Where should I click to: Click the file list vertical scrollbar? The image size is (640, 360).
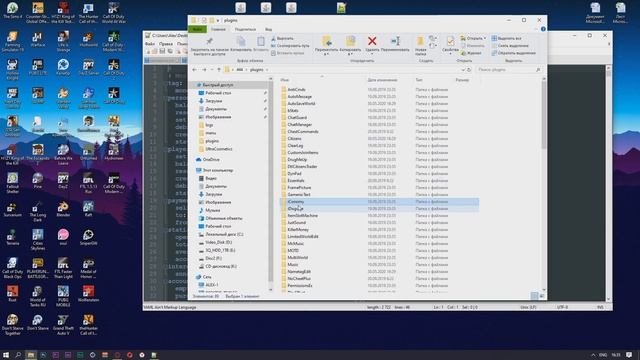tap(544, 184)
